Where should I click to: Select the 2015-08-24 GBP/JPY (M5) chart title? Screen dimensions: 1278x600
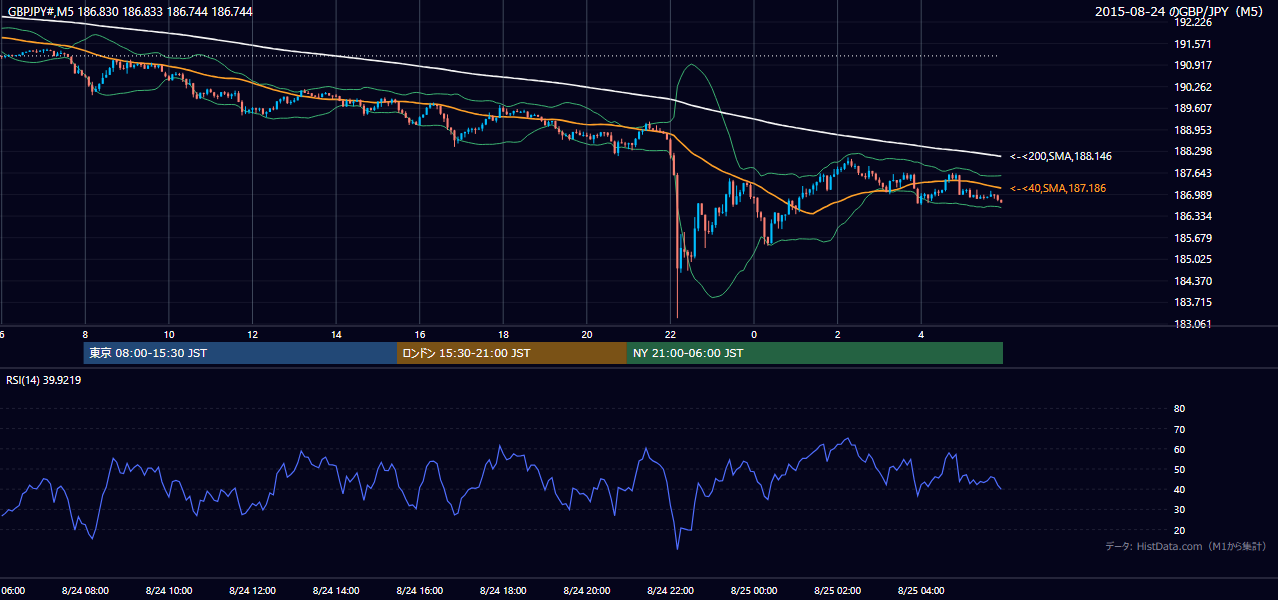point(1180,12)
